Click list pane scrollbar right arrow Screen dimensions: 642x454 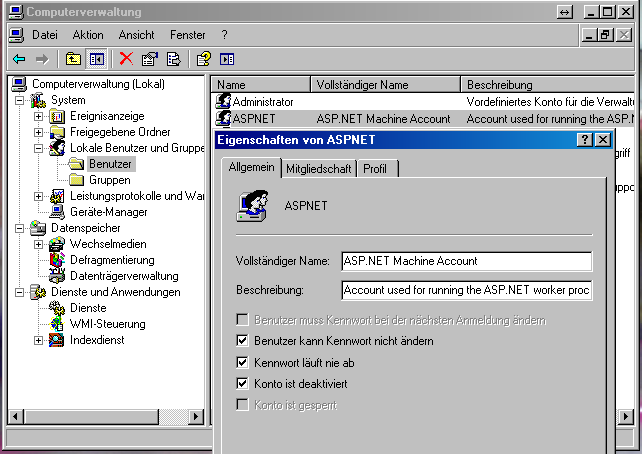tap(626, 417)
